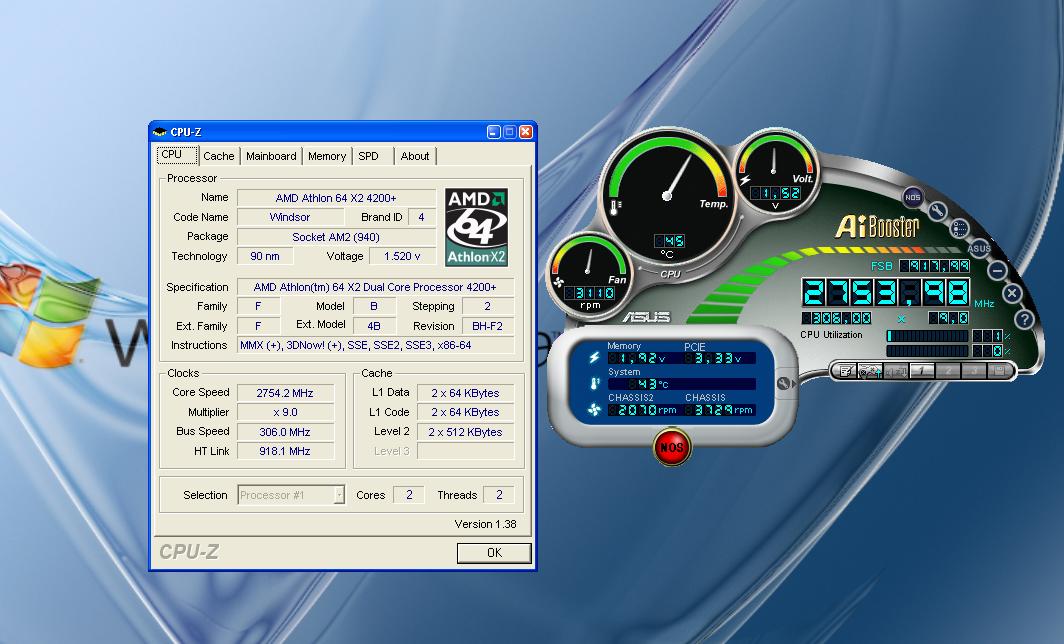
Task: Click the Instructions field MMX, 3DNow!, SSE
Action: click(x=375, y=345)
